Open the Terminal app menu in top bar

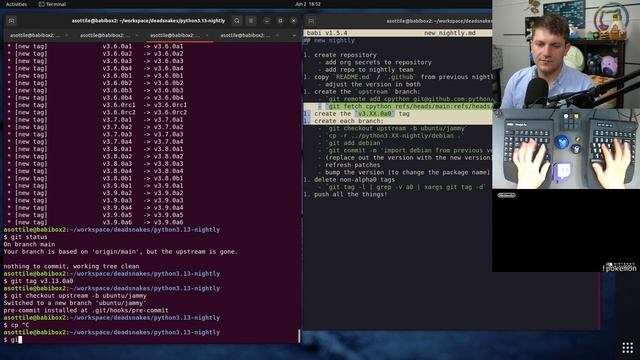point(52,4)
